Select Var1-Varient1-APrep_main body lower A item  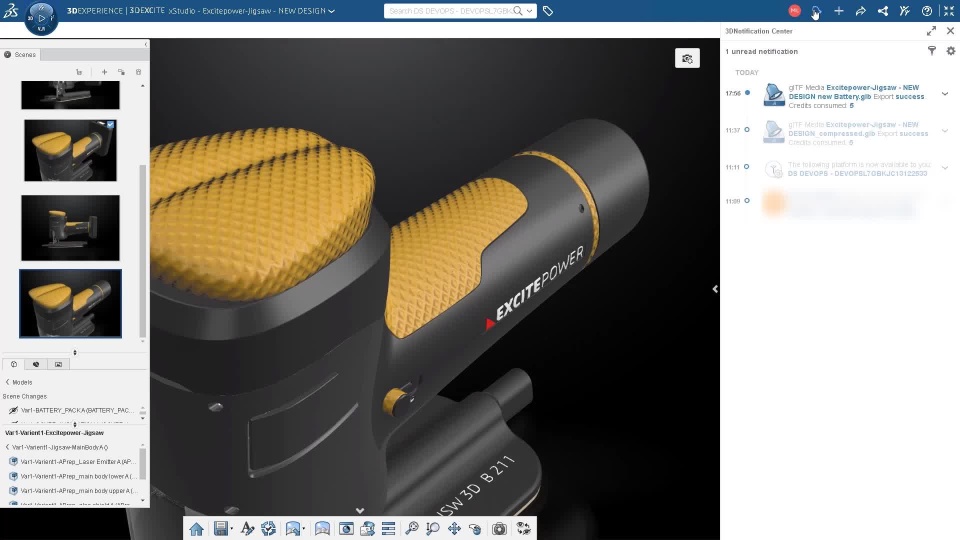[73, 476]
